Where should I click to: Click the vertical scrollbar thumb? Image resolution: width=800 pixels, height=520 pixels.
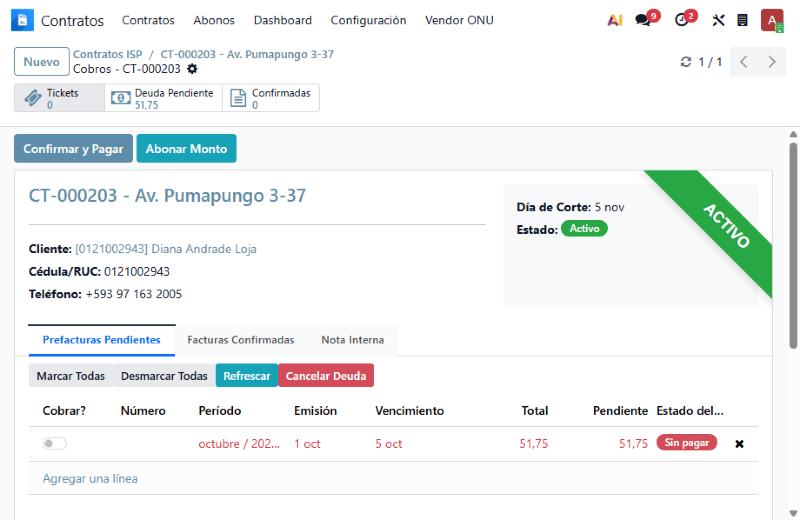coord(793,245)
